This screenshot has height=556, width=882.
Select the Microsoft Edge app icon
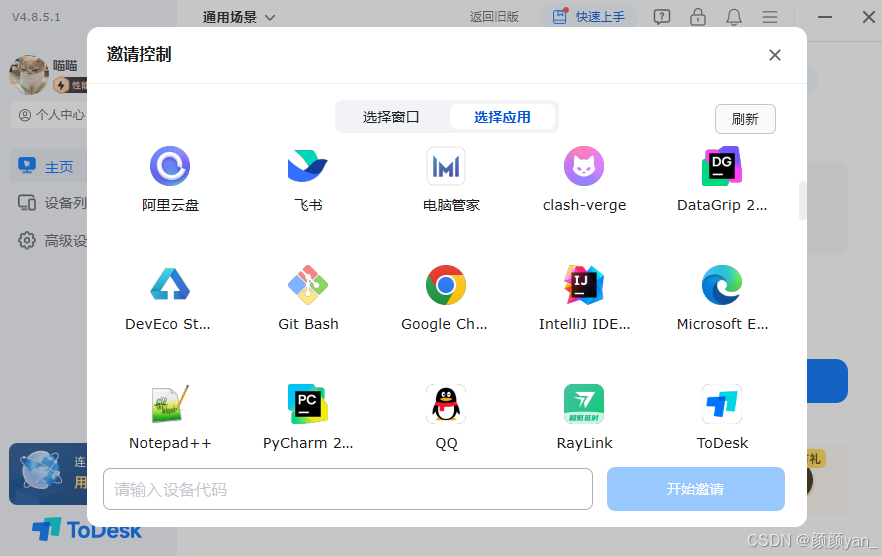coord(722,285)
